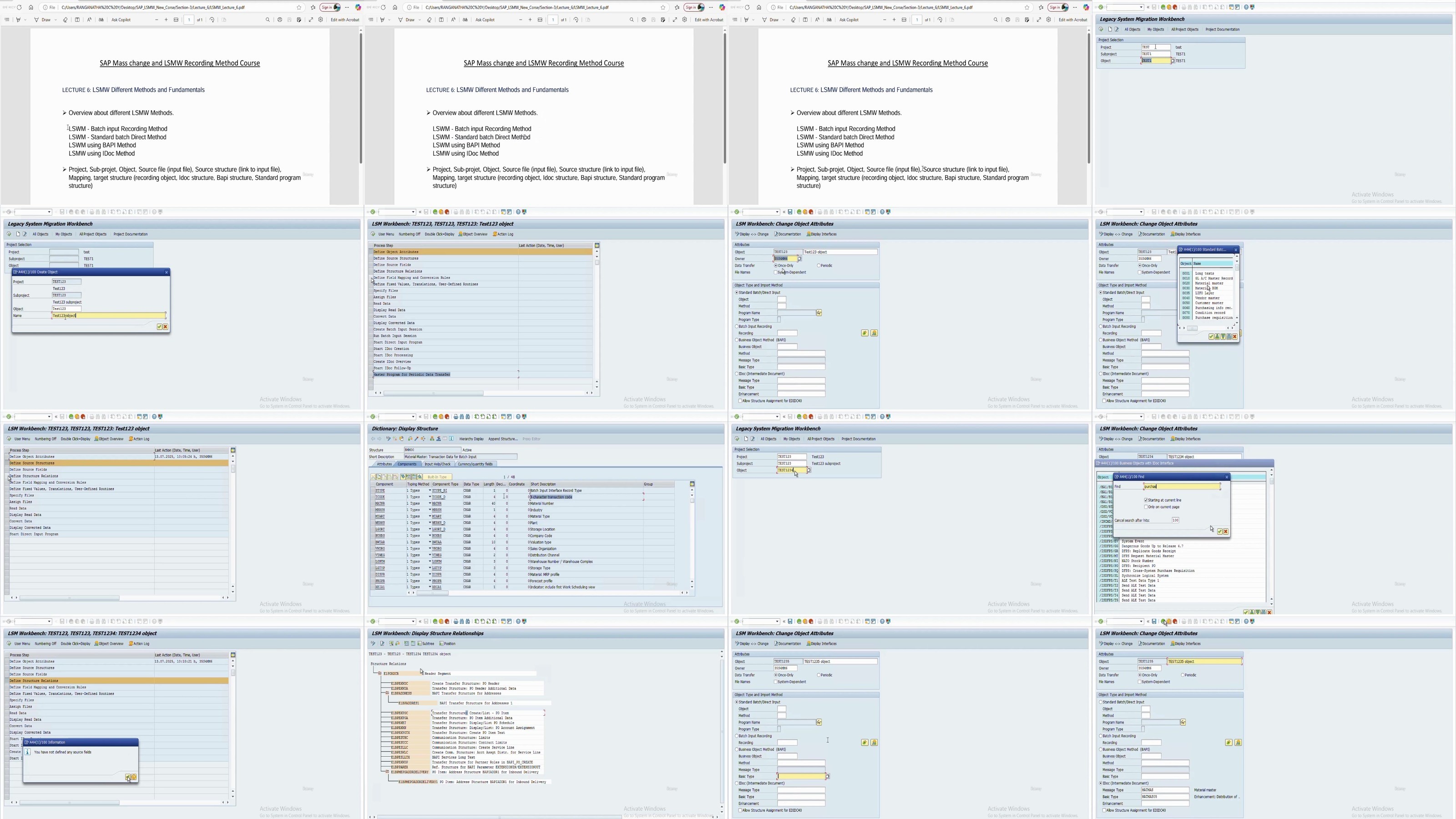
Task: Click horizontal scrollbar under Dictionary components table
Action: 432,593
